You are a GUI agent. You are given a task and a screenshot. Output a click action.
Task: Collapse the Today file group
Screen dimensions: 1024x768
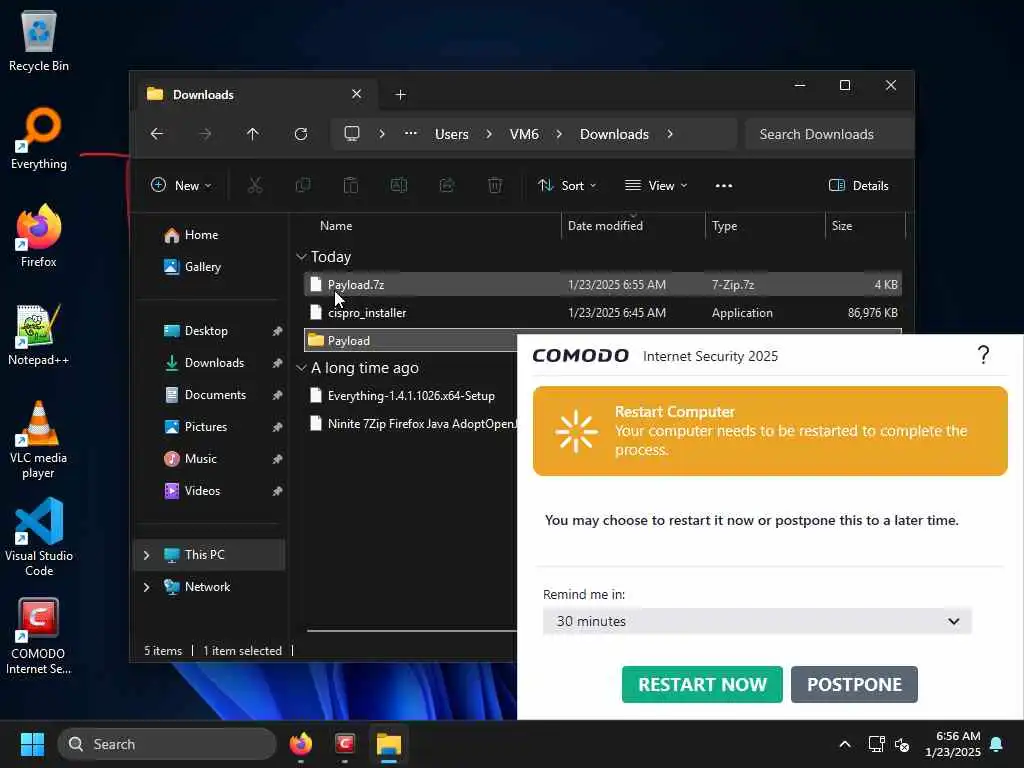[301, 257]
